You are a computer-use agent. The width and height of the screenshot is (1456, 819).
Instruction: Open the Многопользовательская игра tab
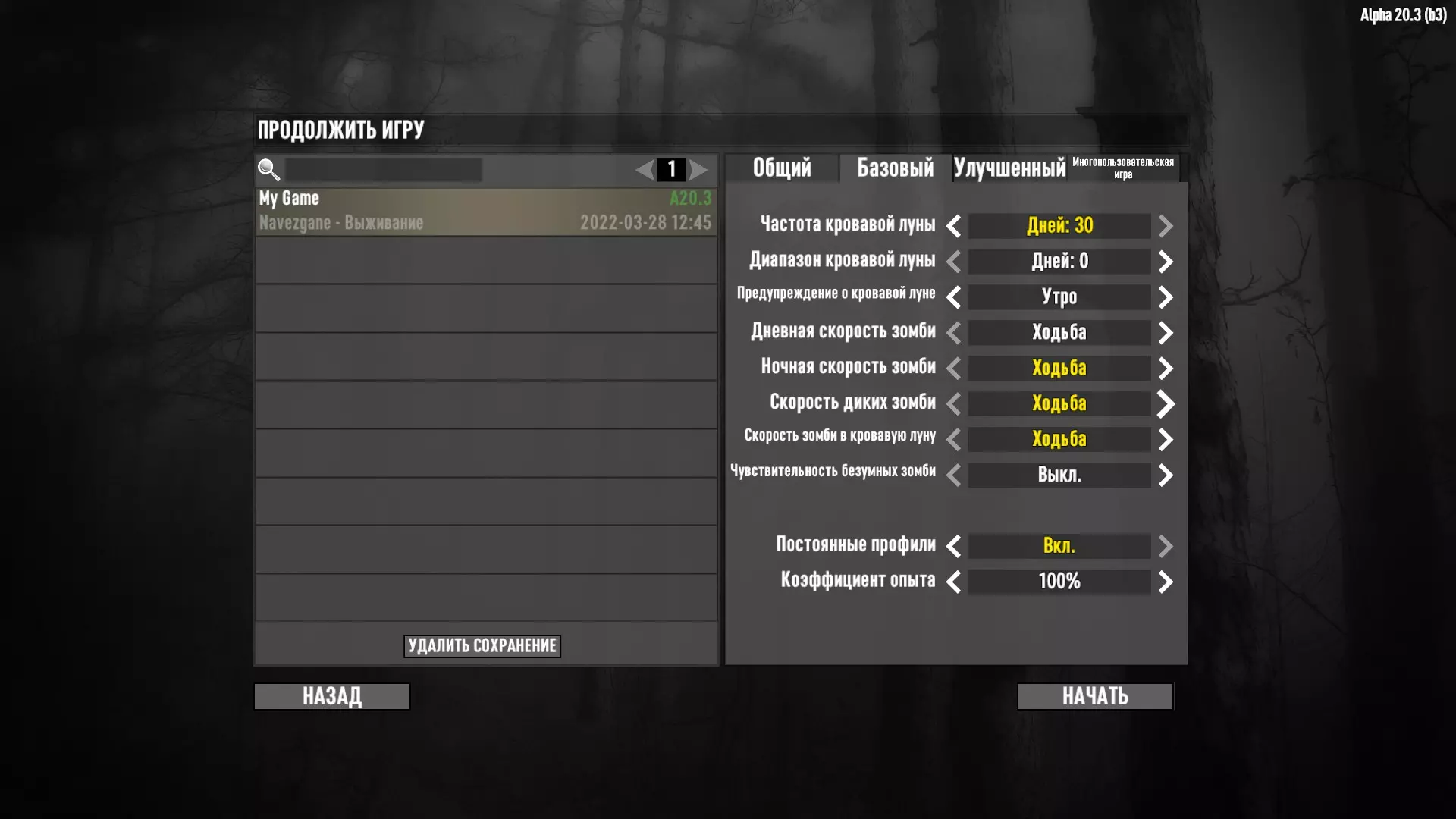1123,168
